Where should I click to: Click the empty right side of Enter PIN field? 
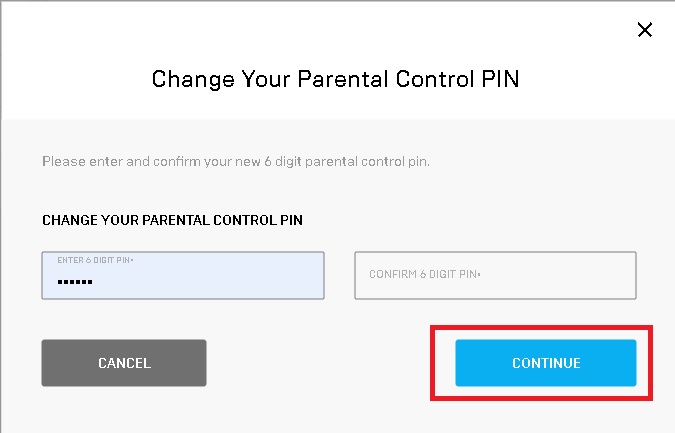tap(270, 276)
